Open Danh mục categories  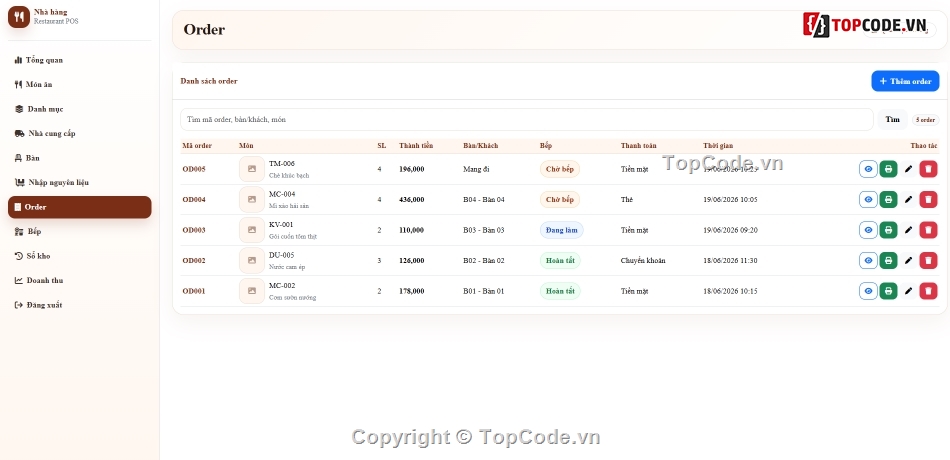coord(79,109)
